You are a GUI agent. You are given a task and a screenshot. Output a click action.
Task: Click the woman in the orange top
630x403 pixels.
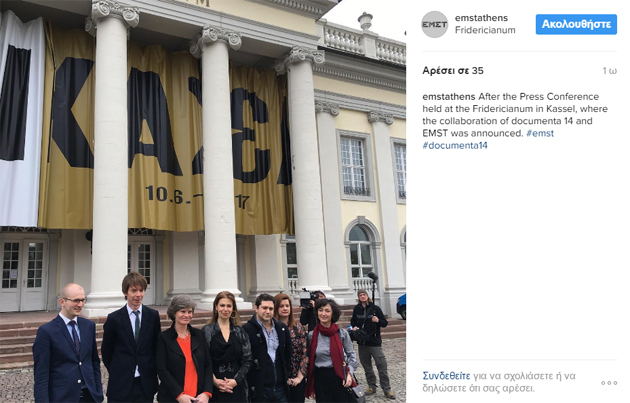pos(184,350)
